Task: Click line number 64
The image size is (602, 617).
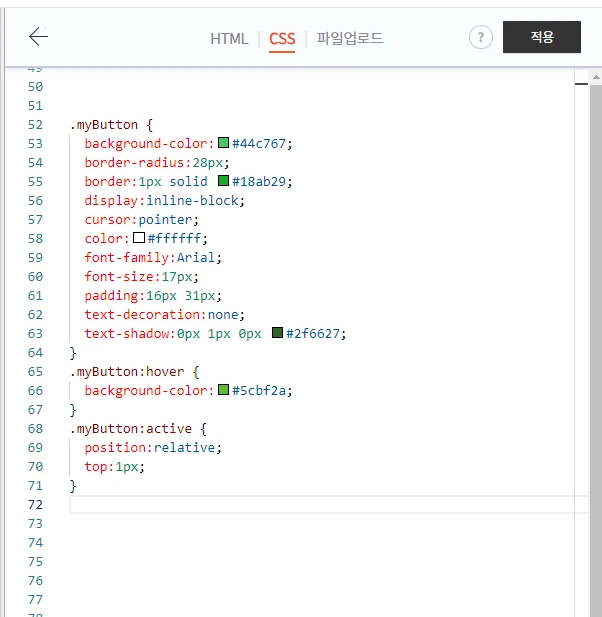Action: pyautogui.click(x=35, y=353)
